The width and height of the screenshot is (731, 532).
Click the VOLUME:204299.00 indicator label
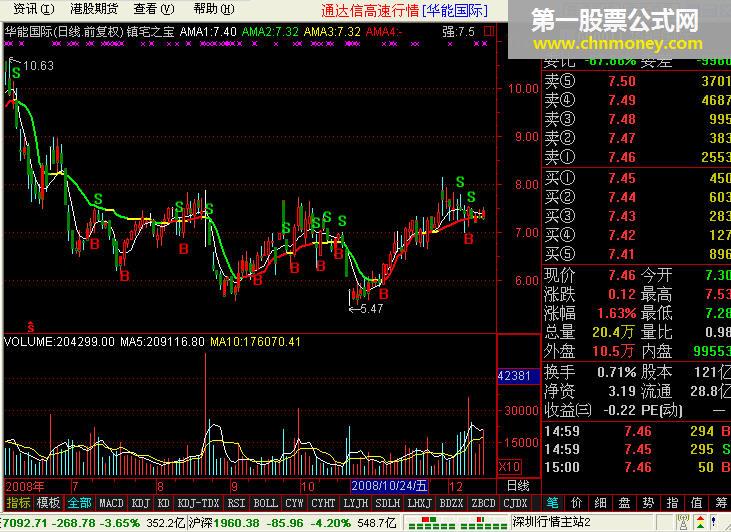coord(59,341)
